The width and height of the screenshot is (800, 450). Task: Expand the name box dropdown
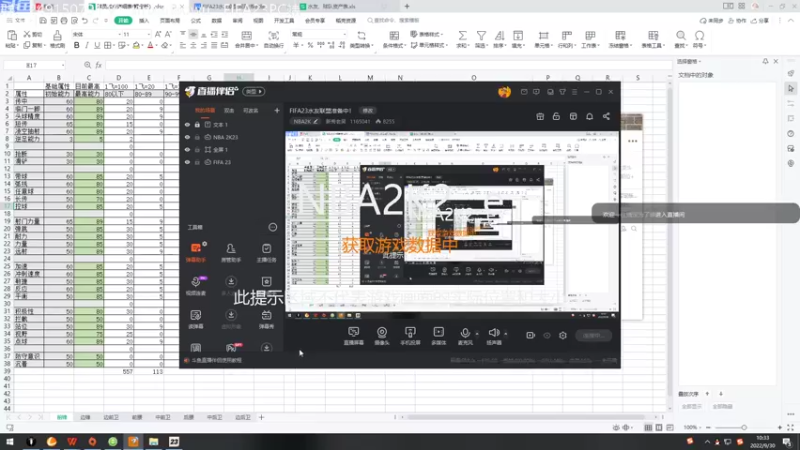click(x=63, y=65)
